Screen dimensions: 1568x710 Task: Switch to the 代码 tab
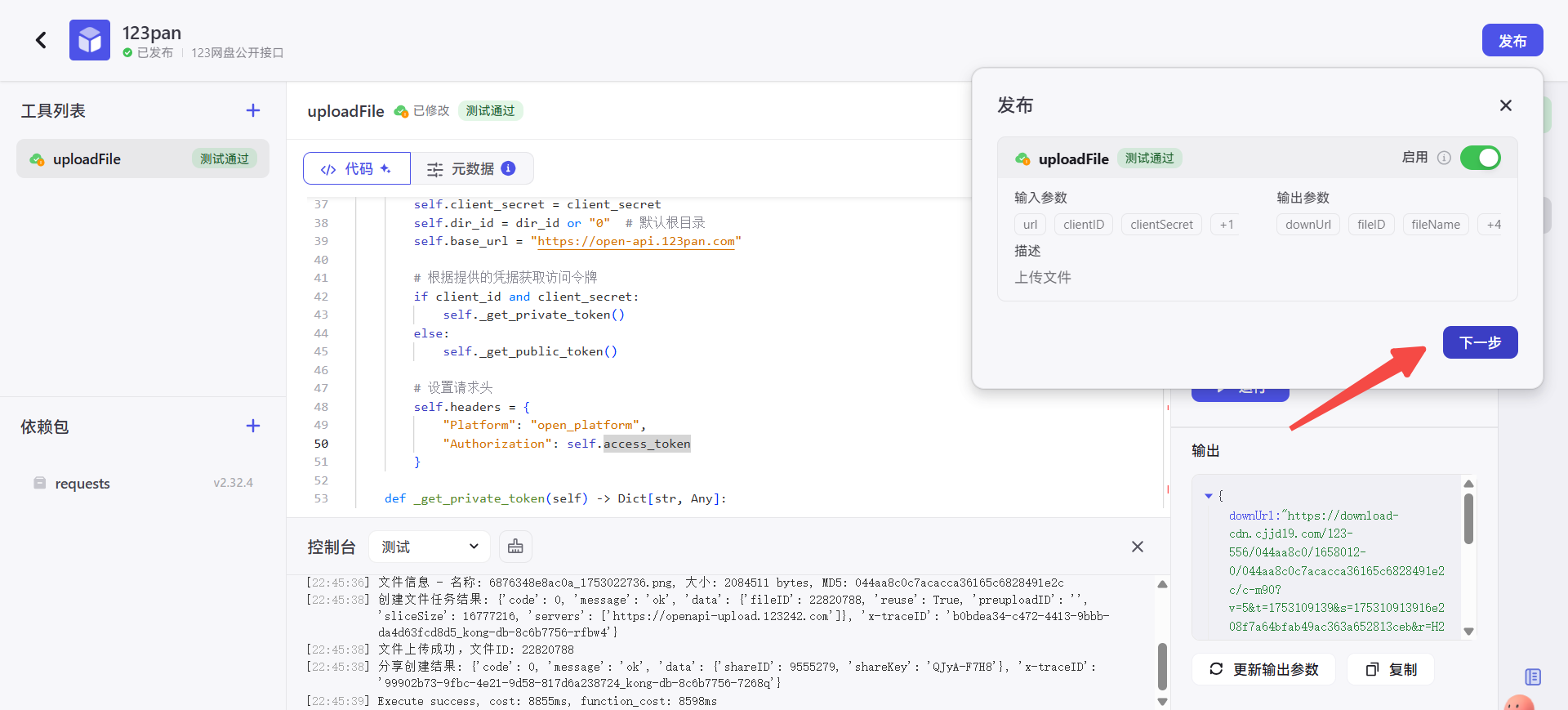(x=357, y=168)
